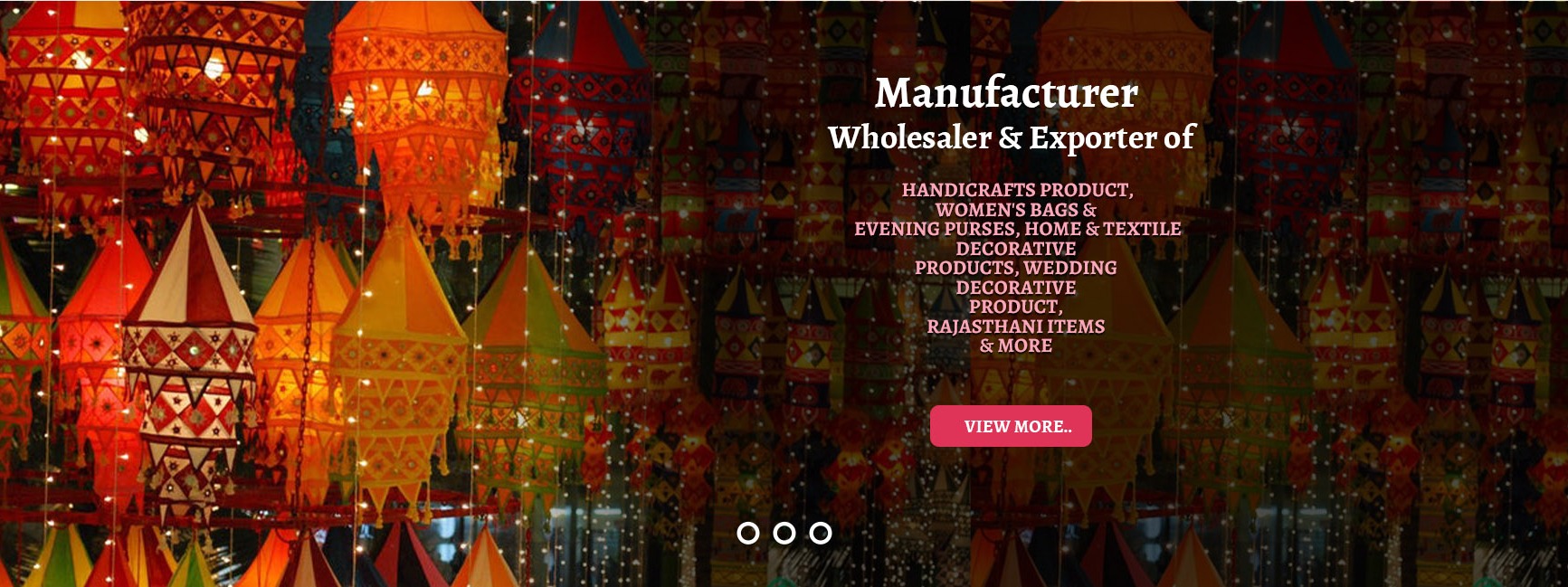
Task: Click the "WOMEN'S BAGS &" text line
Action: pyautogui.click(x=1016, y=210)
